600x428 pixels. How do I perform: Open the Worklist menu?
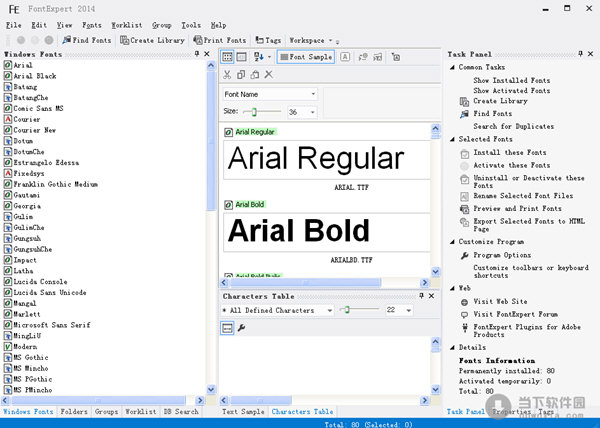click(127, 25)
